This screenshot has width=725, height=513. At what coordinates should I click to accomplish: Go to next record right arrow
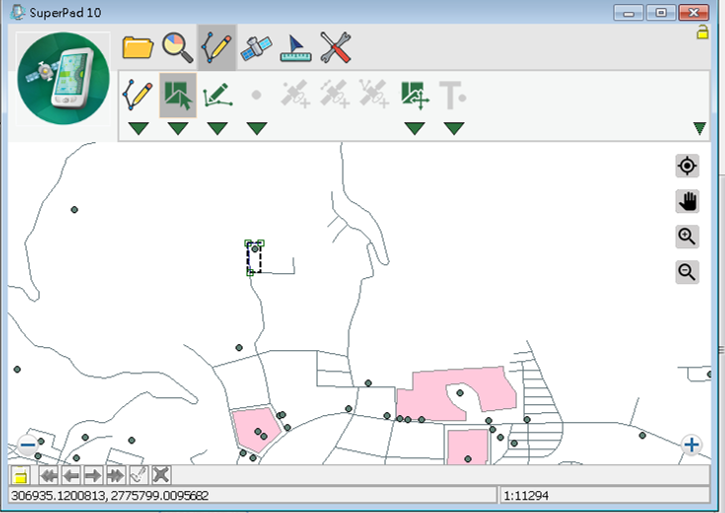[93, 475]
